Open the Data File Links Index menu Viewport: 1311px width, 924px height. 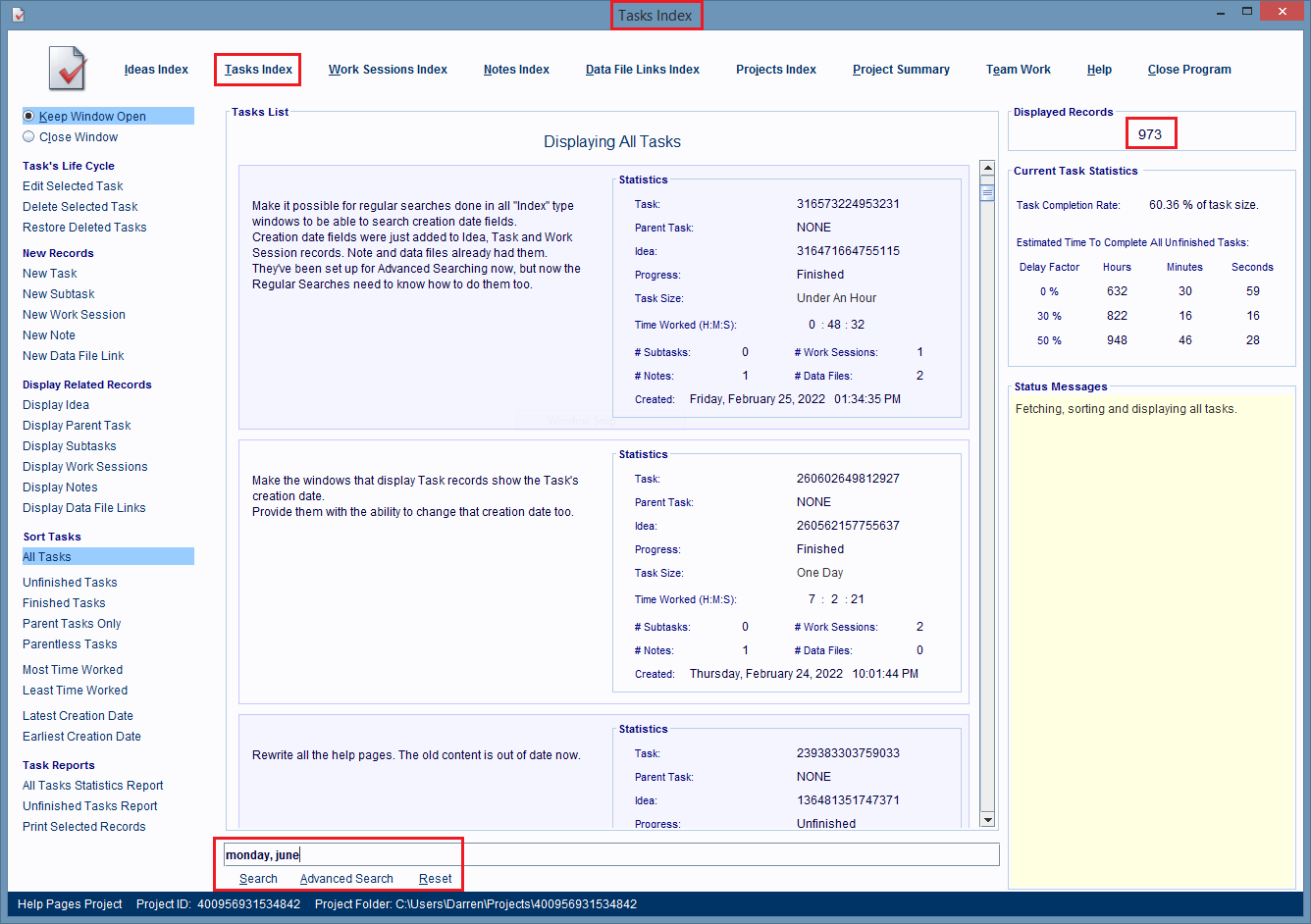tap(643, 70)
